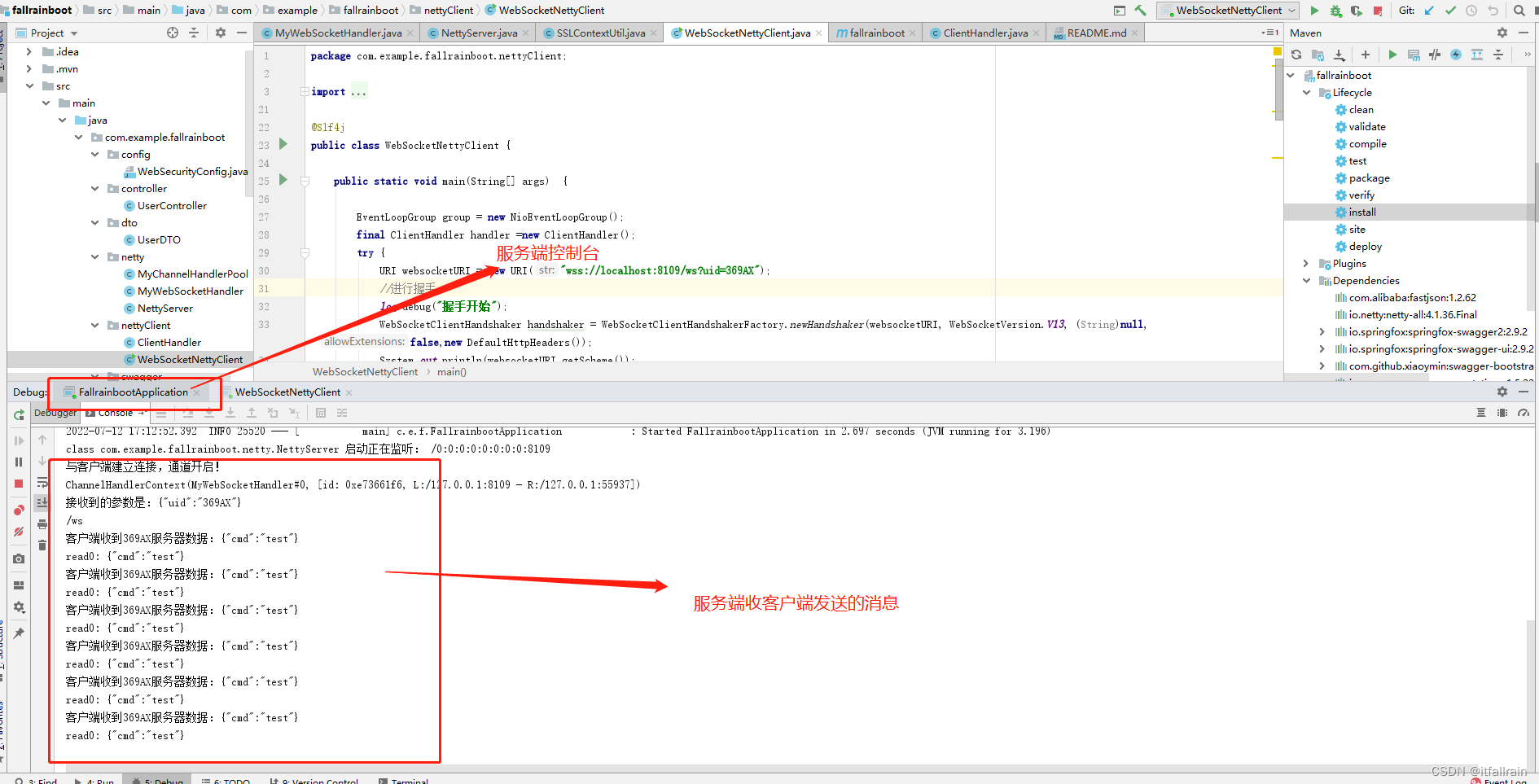Take thread dump camera icon
The image size is (1539, 784).
tap(19, 558)
